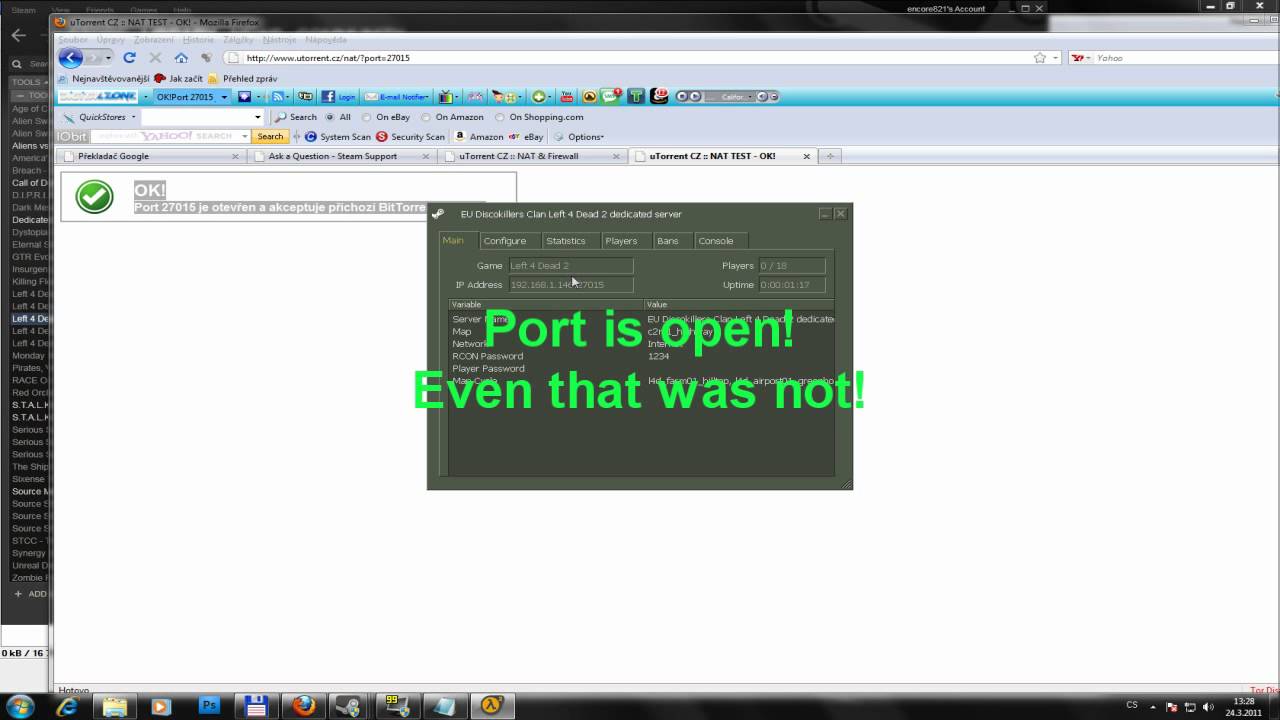
Task: Go back with Firefox back arrow
Action: tap(71, 58)
